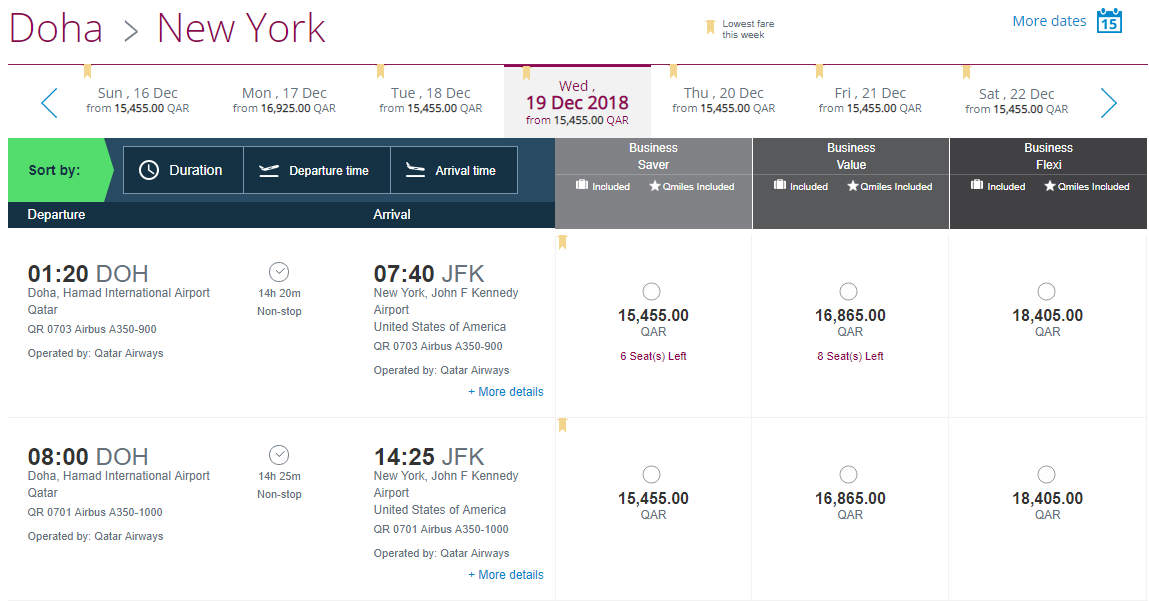The height and width of the screenshot is (601, 1149).
Task: Click the Business Value column header
Action: 851,156
